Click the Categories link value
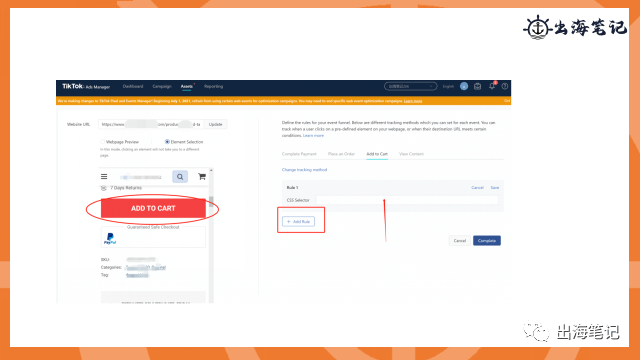640x360 pixels. [146, 267]
